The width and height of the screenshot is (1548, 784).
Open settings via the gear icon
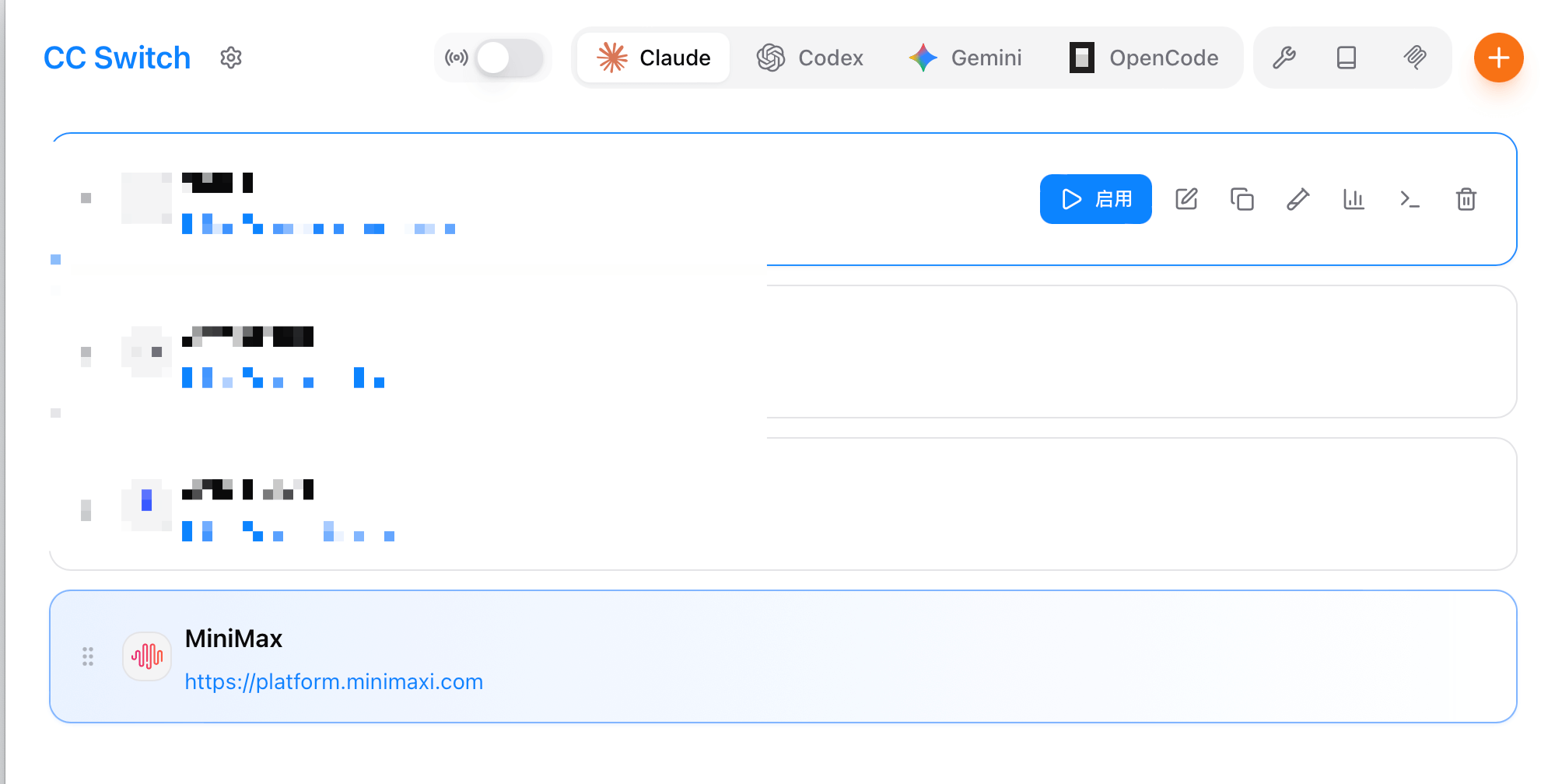point(231,58)
